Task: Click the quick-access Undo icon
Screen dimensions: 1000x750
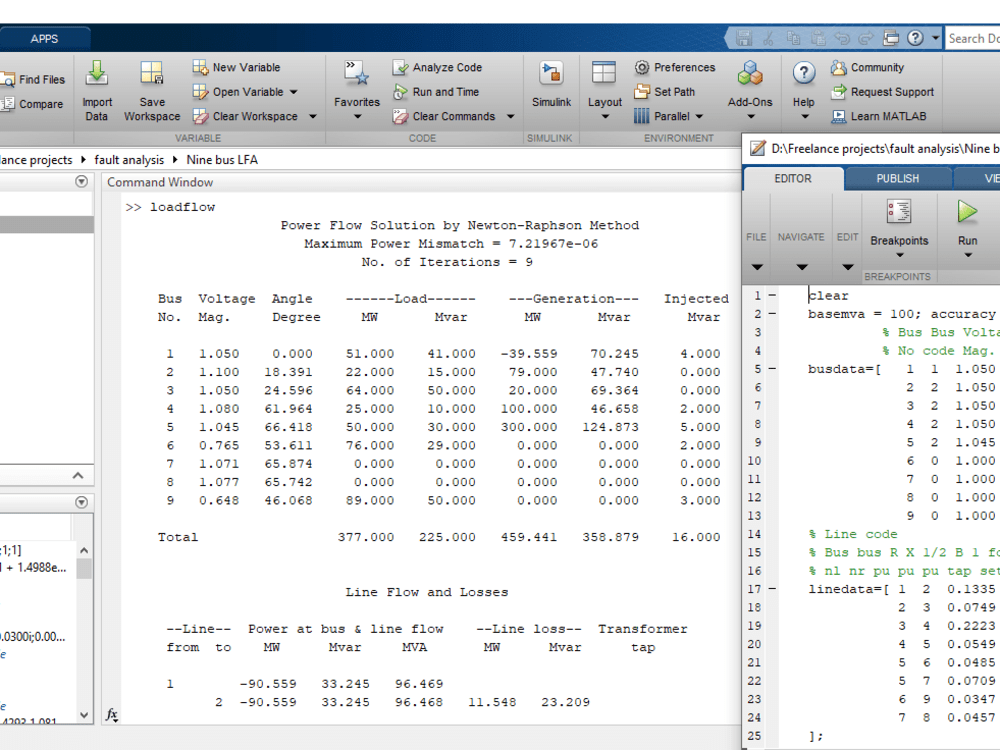Action: 842,38
